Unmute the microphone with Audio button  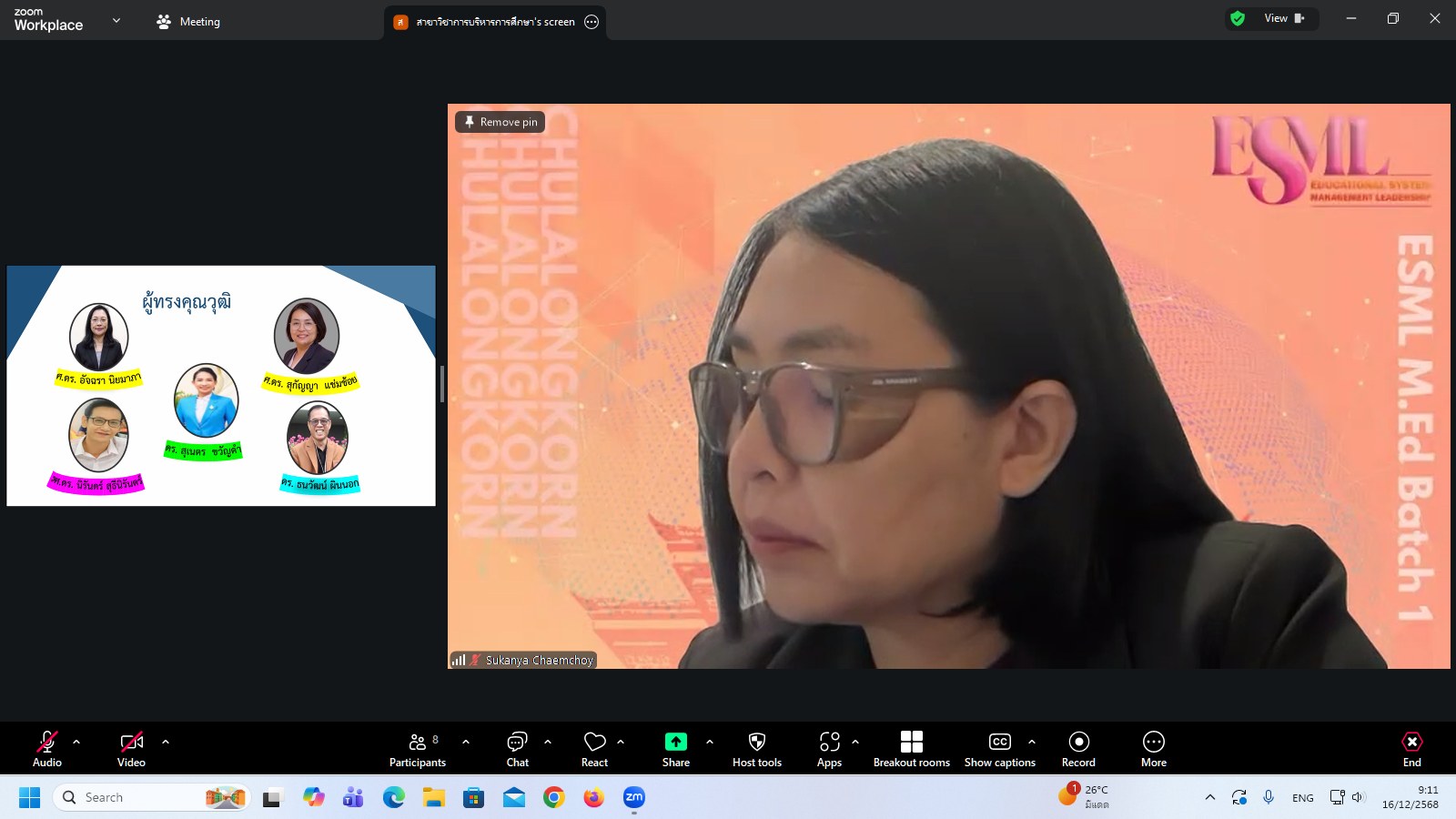(x=47, y=750)
